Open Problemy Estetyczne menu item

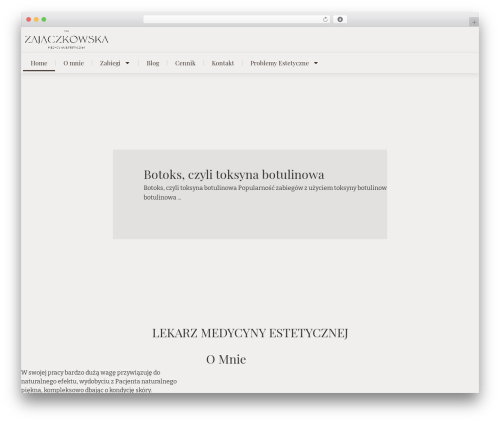point(280,63)
